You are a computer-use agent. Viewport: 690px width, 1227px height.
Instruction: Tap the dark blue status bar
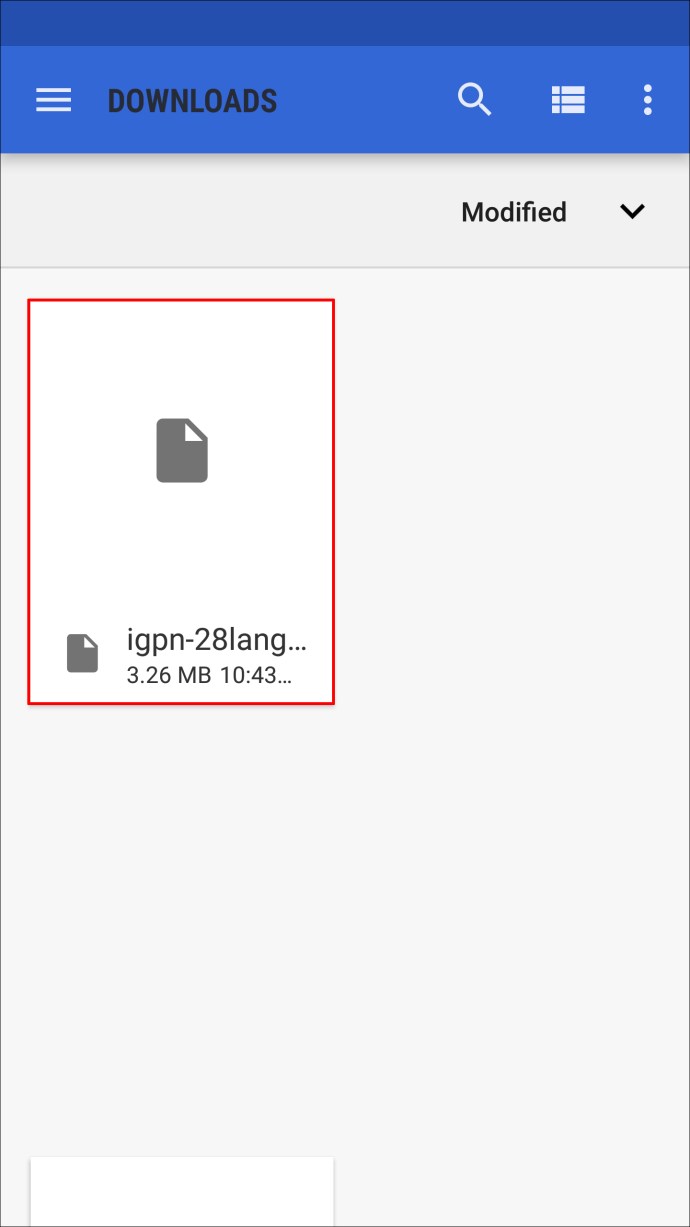pyautogui.click(x=345, y=22)
